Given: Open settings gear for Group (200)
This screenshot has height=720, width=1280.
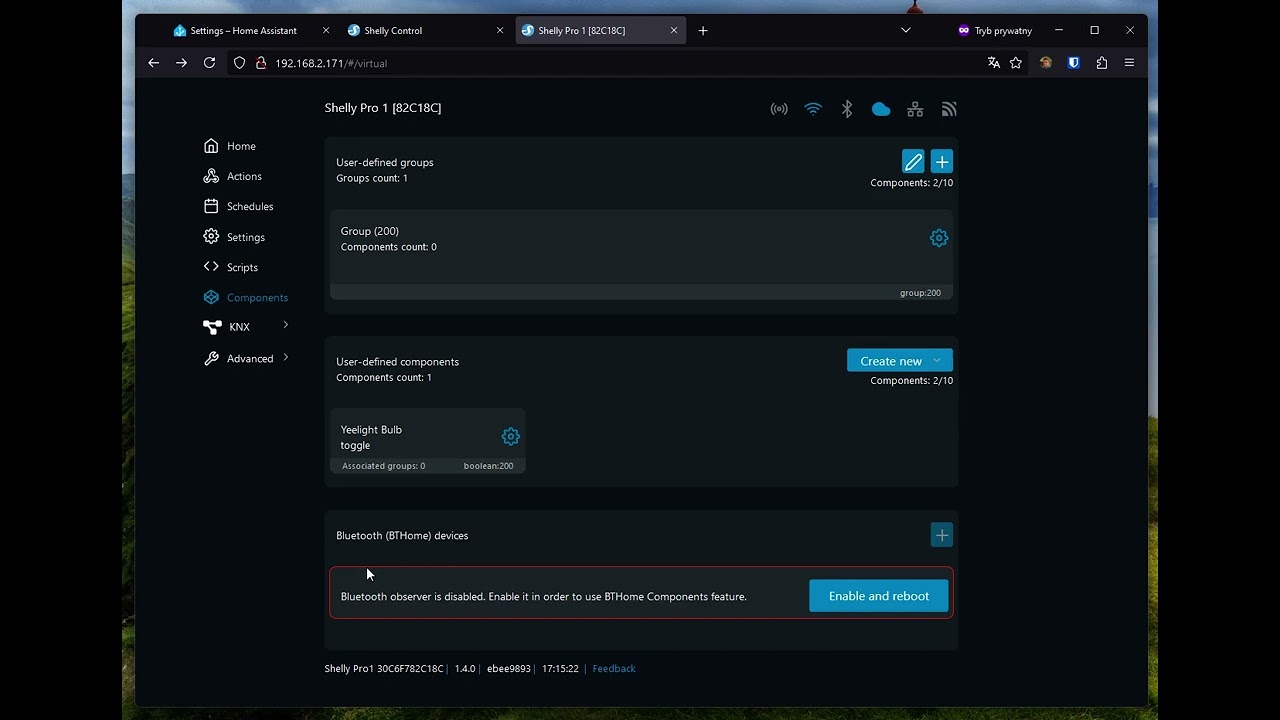Looking at the screenshot, I should 939,238.
